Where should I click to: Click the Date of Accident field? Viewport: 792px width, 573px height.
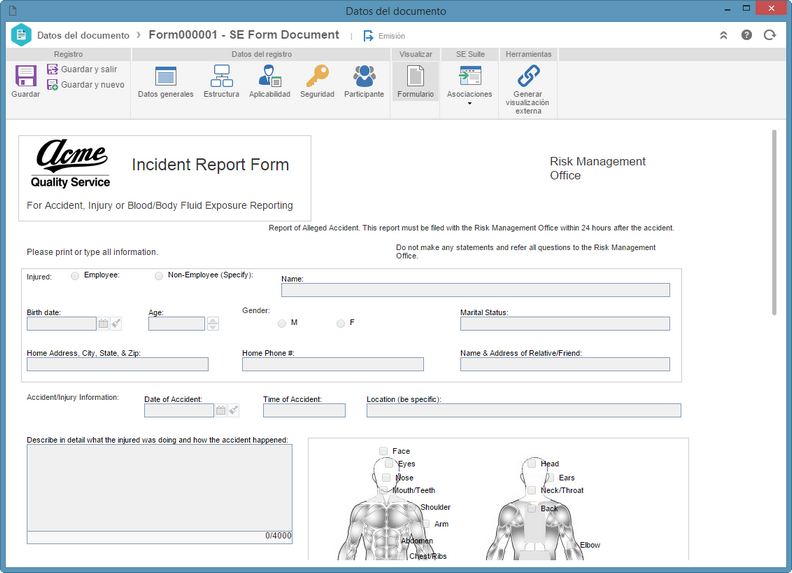(x=179, y=410)
